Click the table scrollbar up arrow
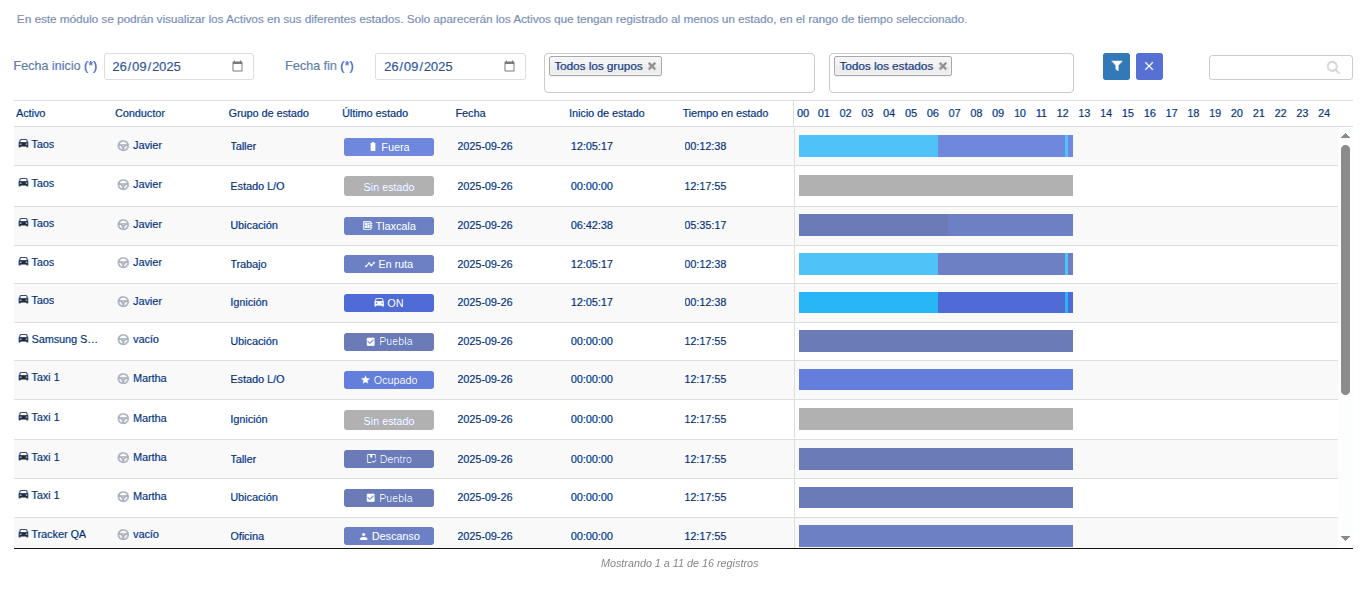The height and width of the screenshot is (603, 1366). tap(1345, 135)
